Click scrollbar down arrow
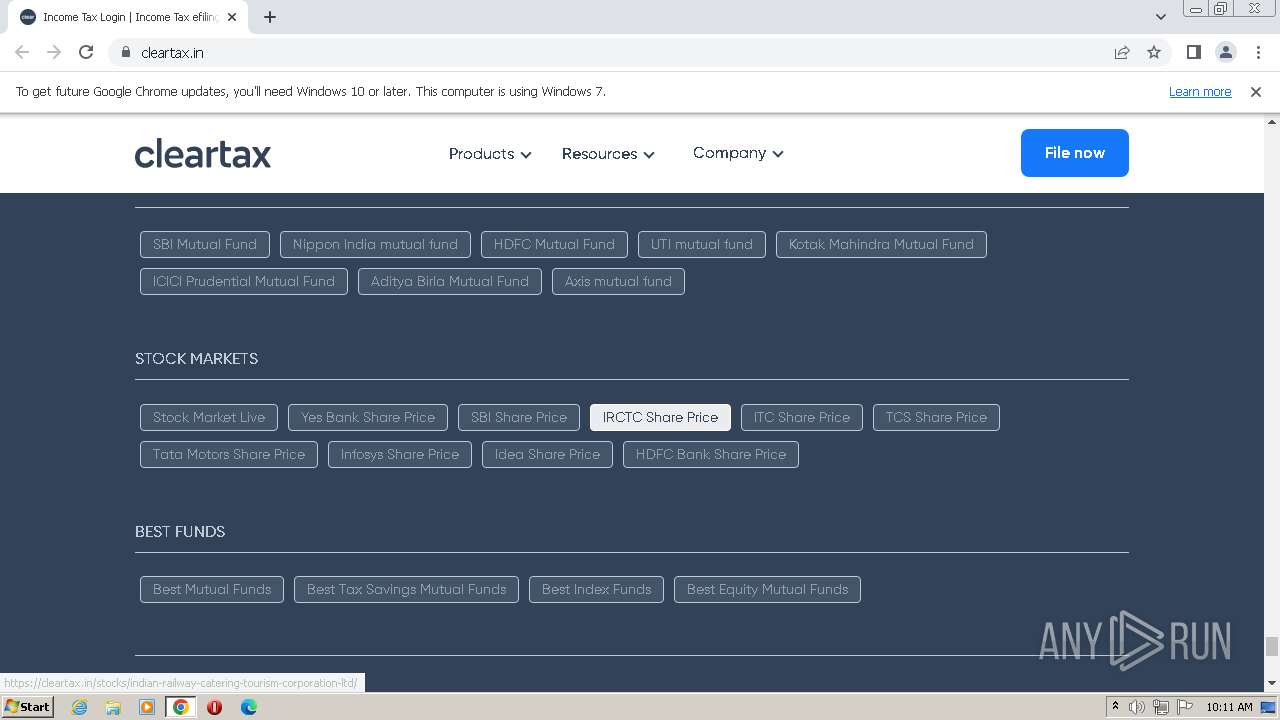The height and width of the screenshot is (720, 1280). pos(1271,683)
